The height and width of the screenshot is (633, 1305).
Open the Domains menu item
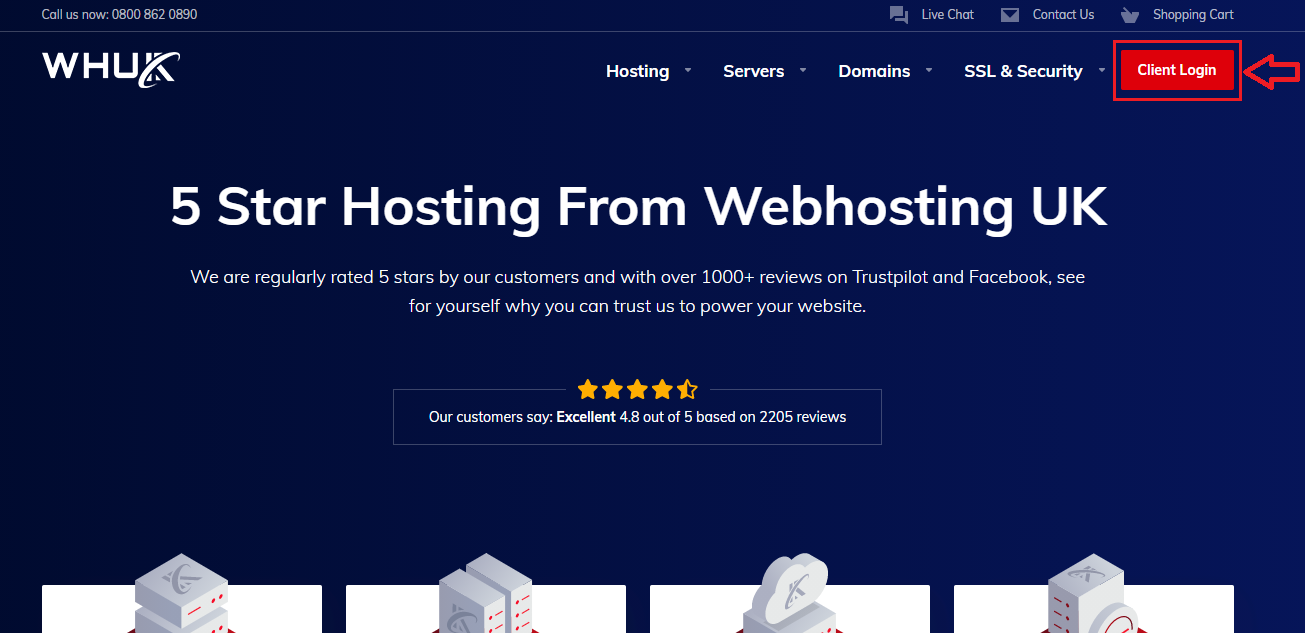click(874, 71)
